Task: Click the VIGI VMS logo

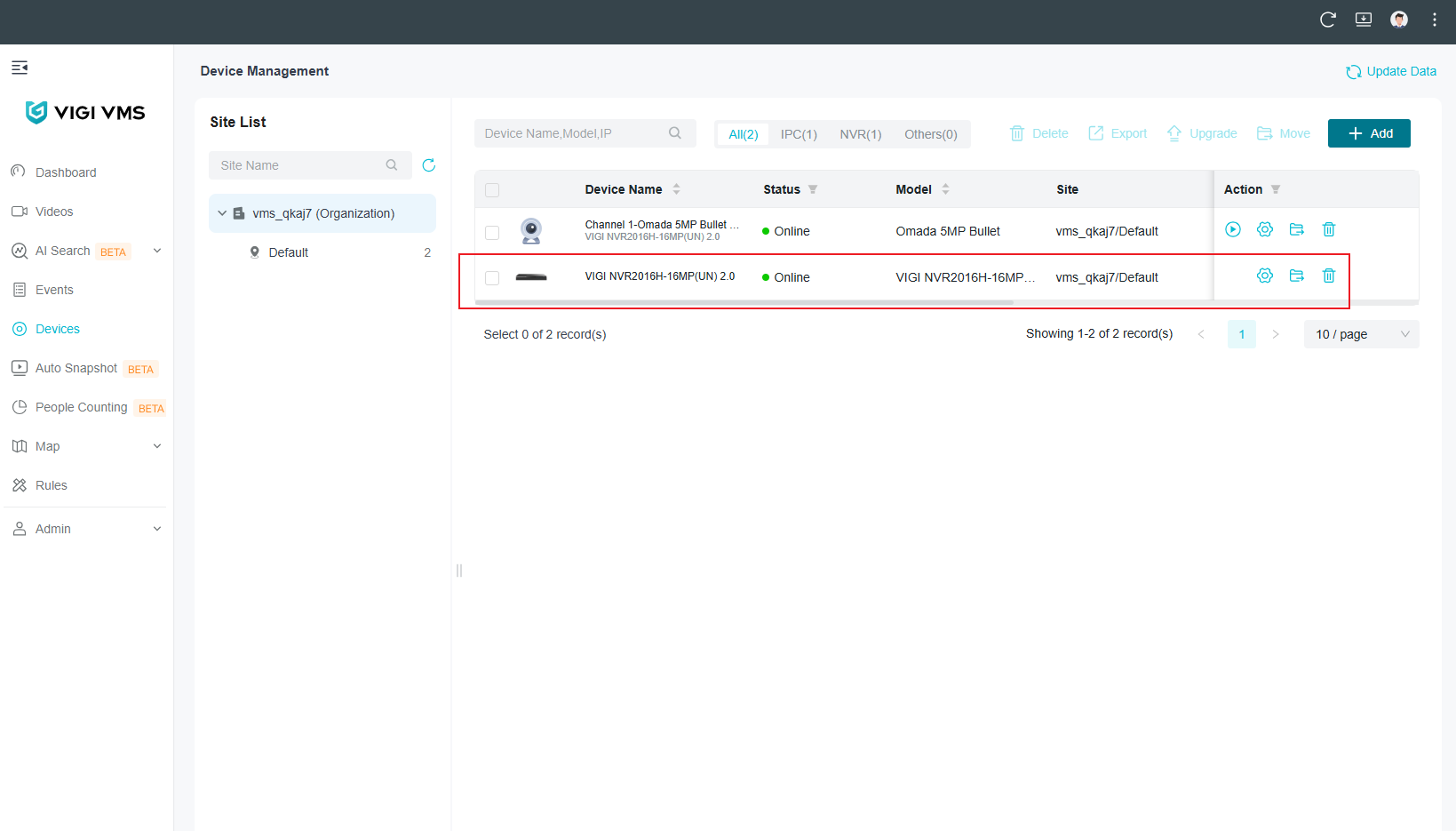Action: 85,112
